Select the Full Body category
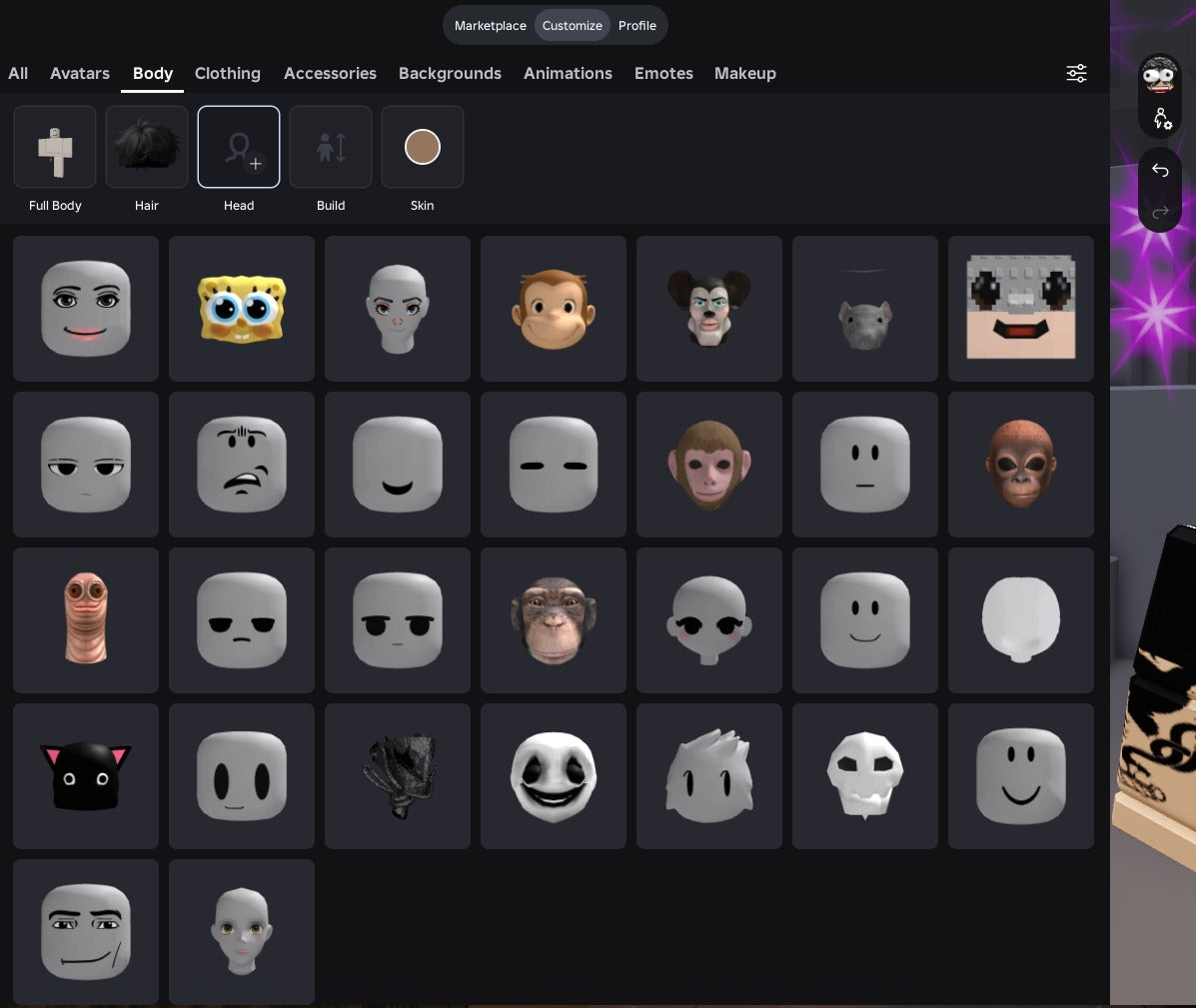Screen dimensions: 1196x1008 click(55, 147)
